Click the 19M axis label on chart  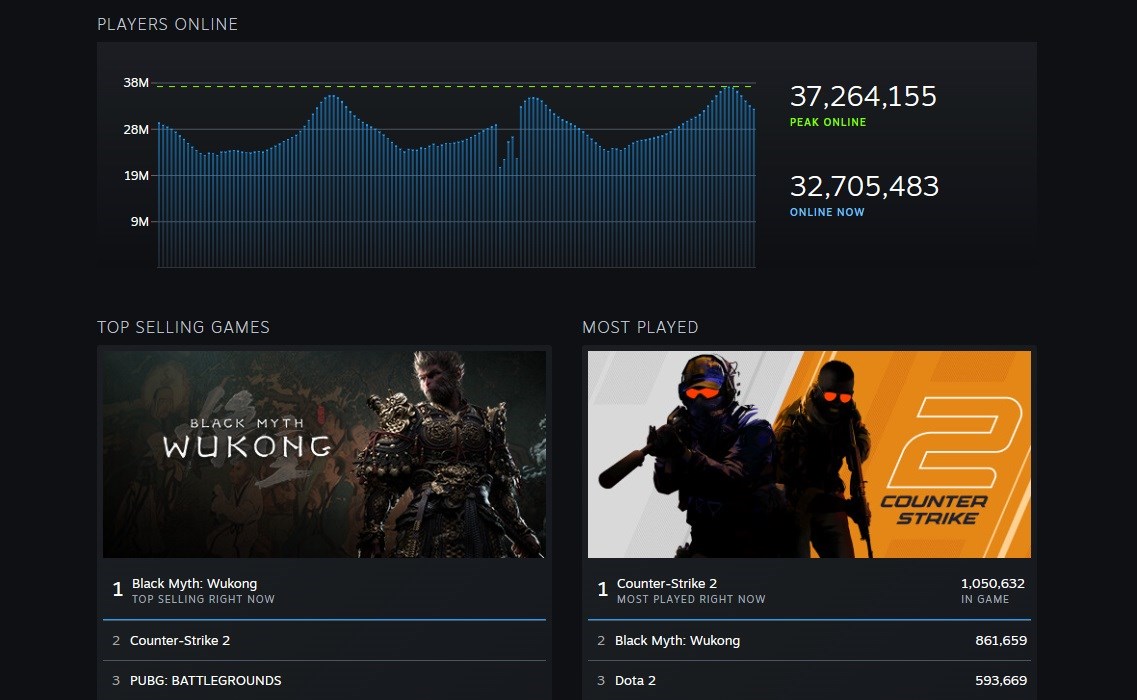coord(136,176)
